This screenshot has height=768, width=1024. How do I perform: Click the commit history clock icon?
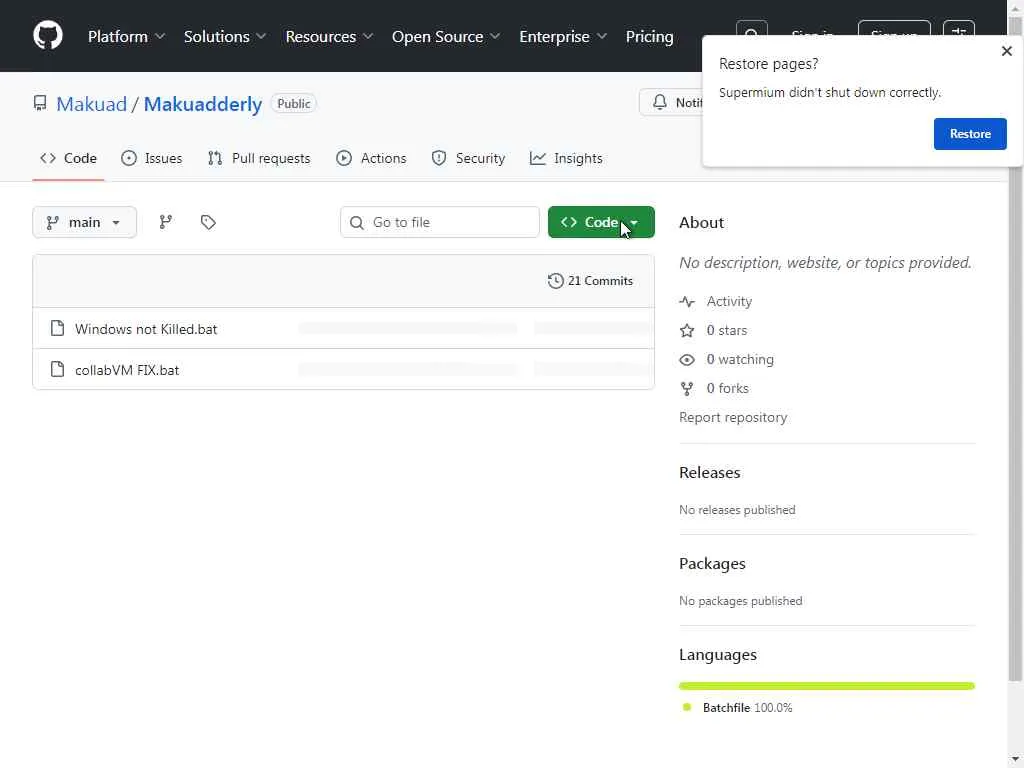click(555, 281)
